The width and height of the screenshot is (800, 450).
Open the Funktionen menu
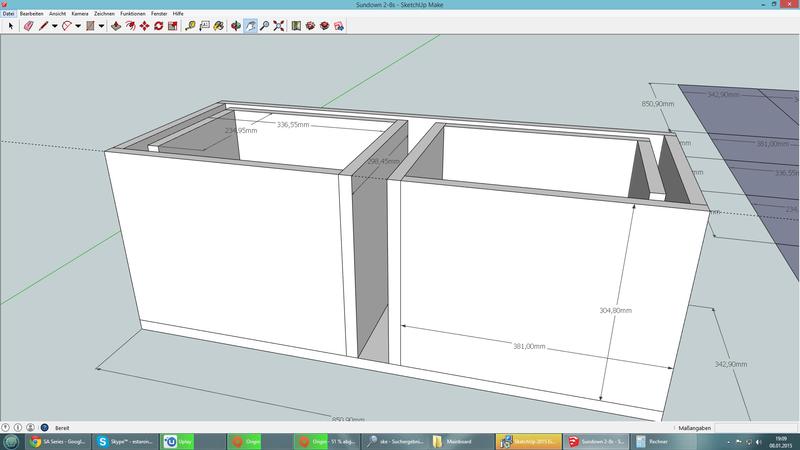pos(133,14)
